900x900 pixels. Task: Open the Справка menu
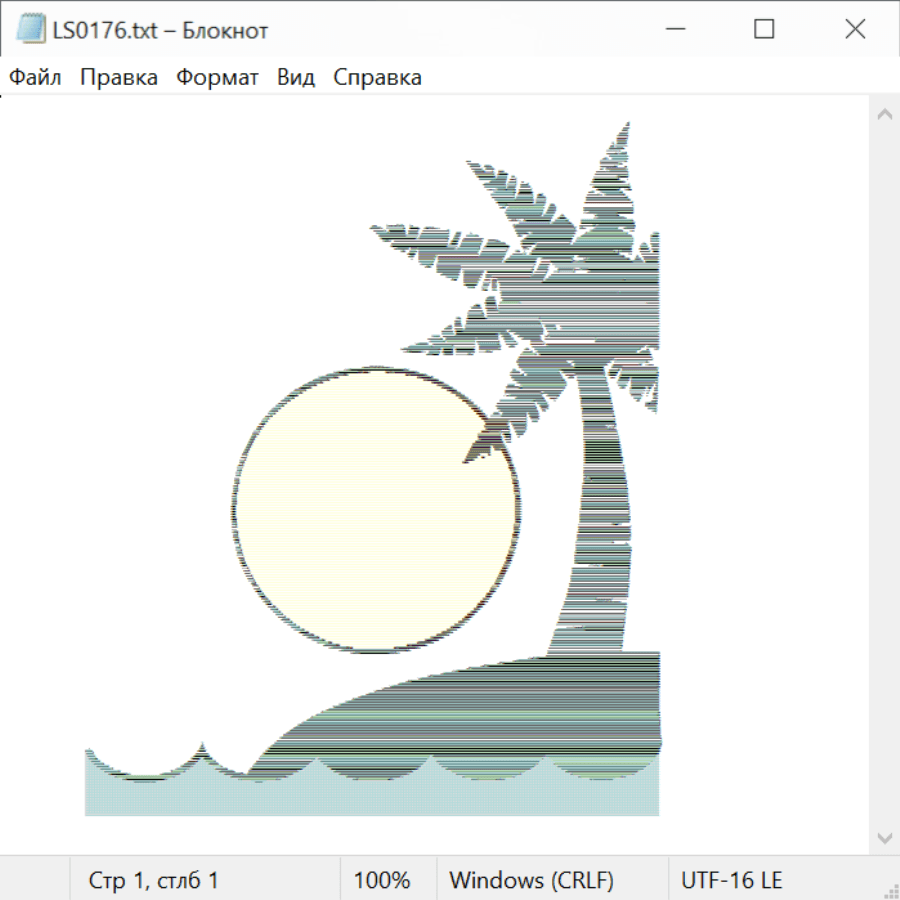coord(377,78)
